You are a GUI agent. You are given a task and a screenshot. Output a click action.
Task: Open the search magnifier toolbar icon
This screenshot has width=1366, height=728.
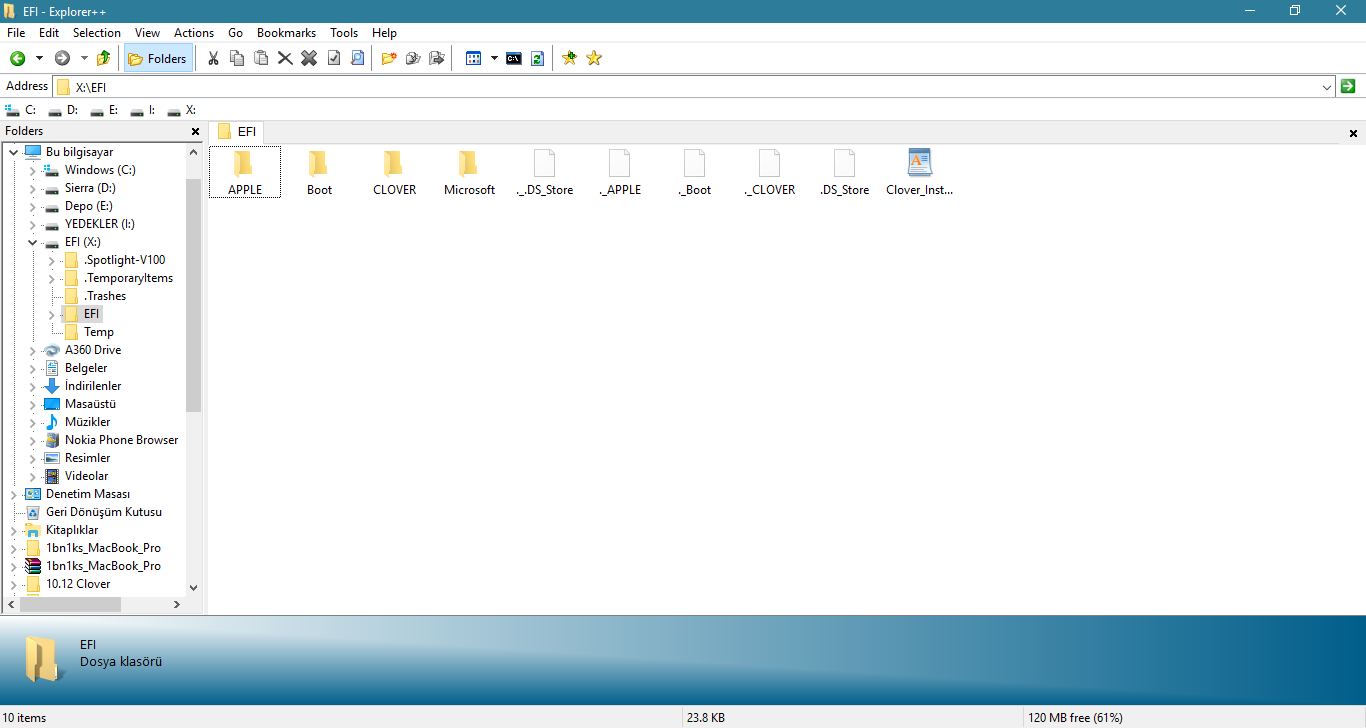(357, 58)
